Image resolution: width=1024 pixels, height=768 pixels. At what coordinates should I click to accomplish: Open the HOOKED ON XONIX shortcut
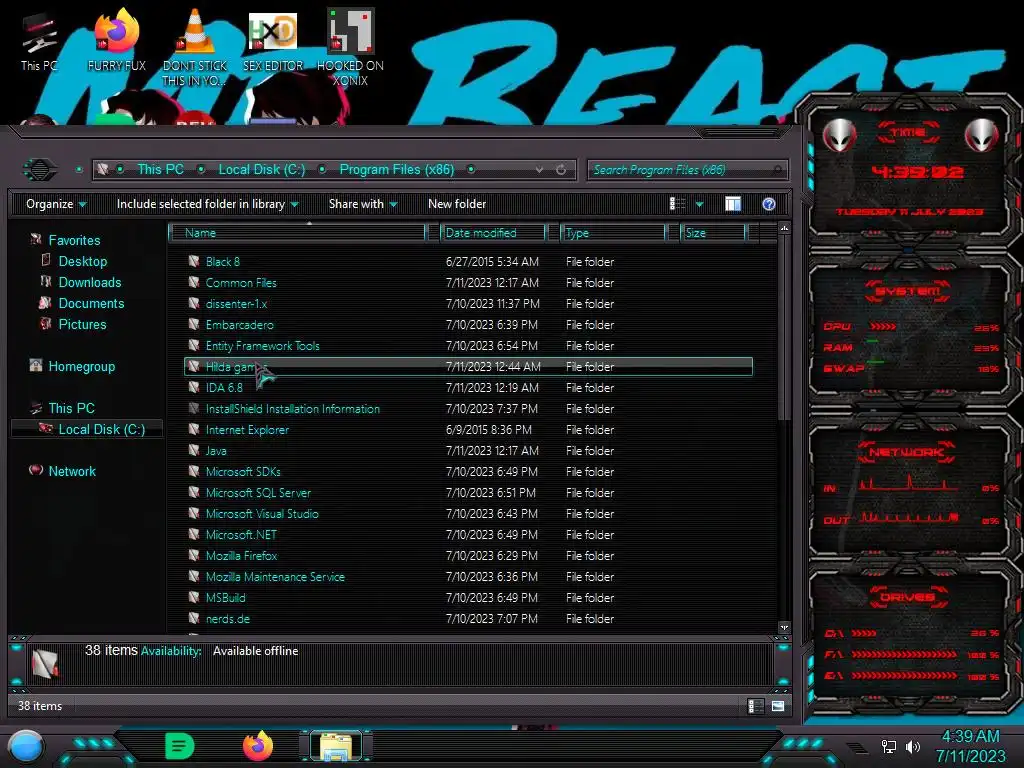click(350, 47)
